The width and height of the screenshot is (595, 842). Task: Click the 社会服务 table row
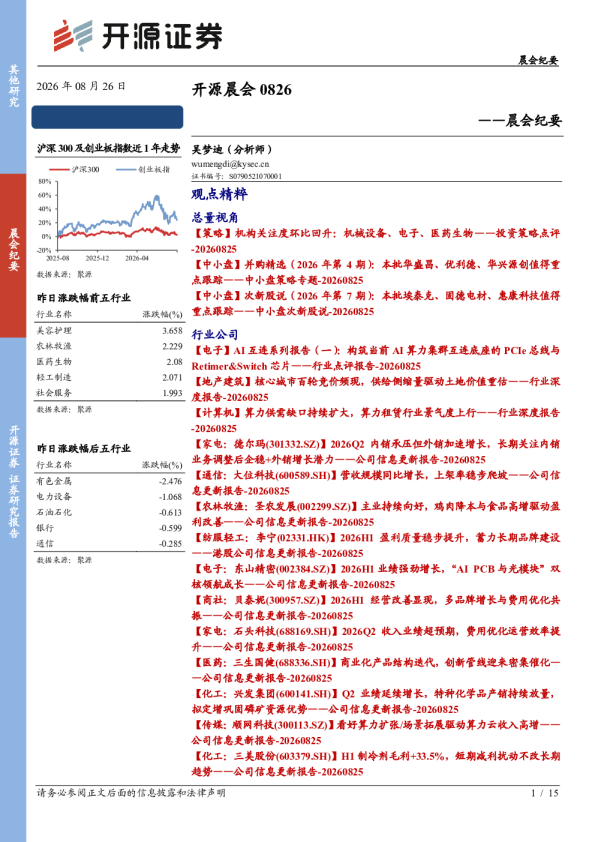(110, 393)
